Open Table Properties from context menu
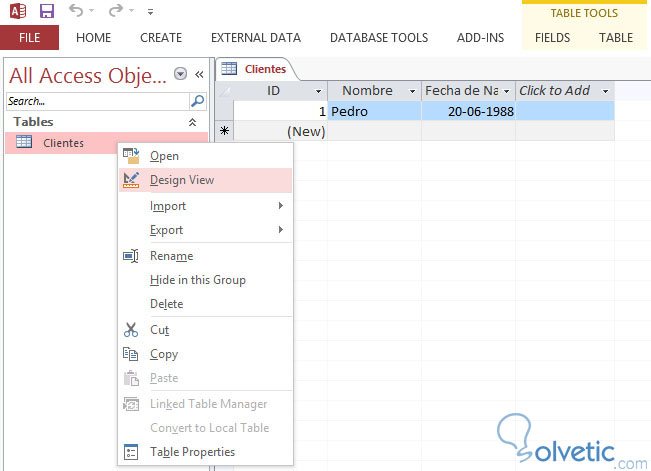The height and width of the screenshot is (471, 651). pyautogui.click(x=206, y=451)
